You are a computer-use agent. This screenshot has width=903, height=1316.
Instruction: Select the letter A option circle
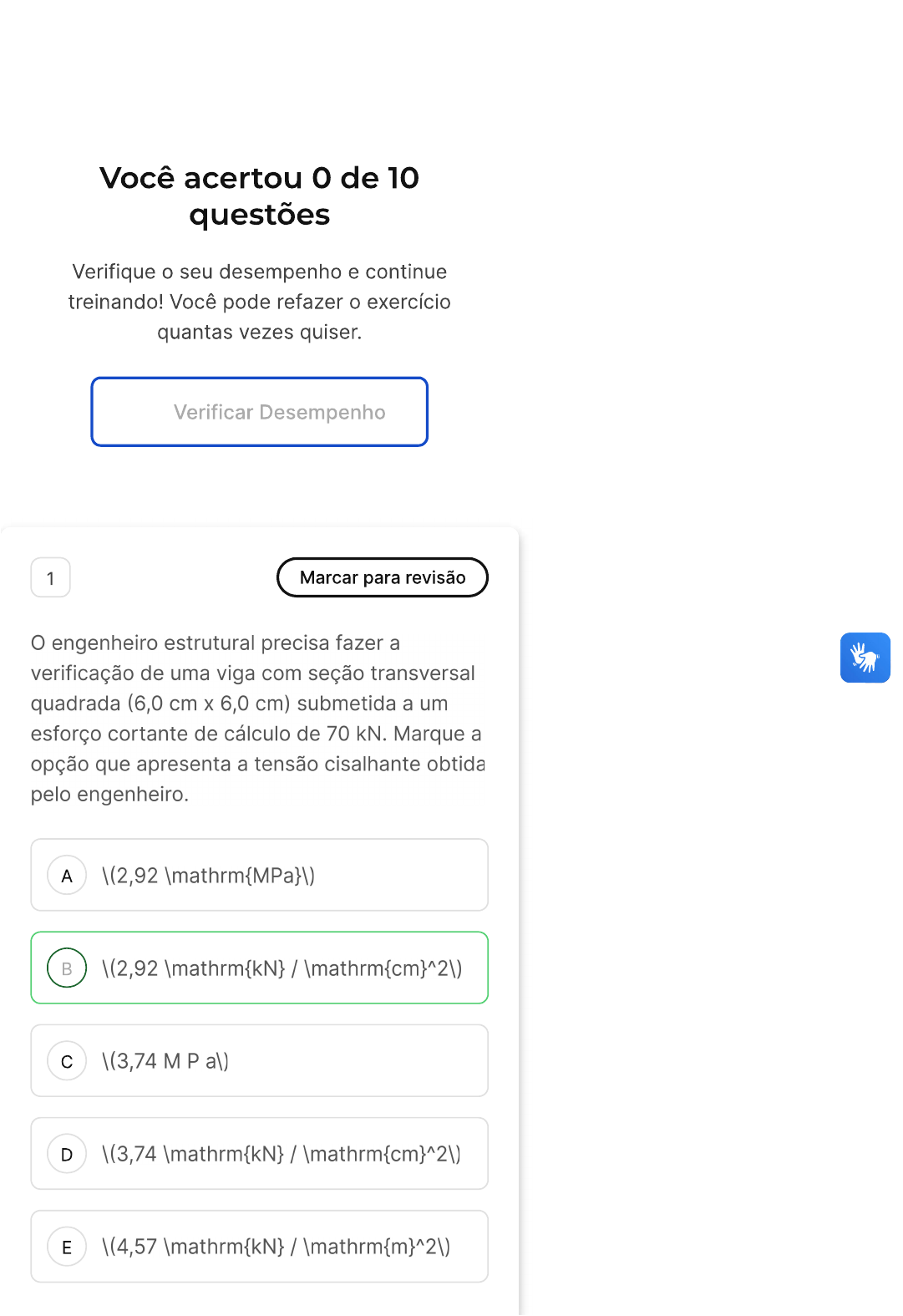67,876
